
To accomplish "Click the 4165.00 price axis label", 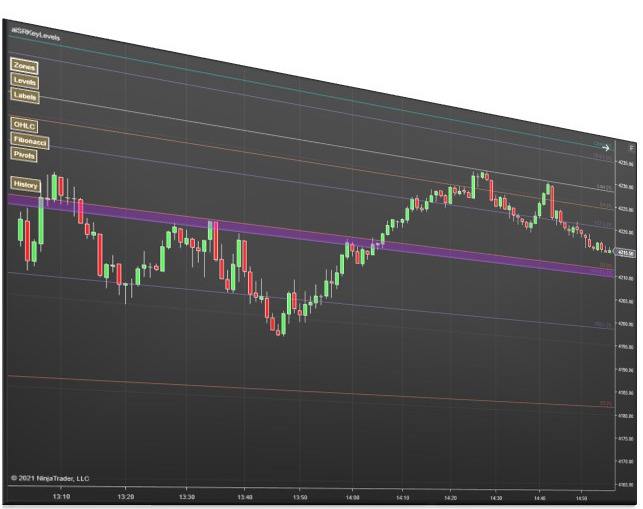I will pos(626,484).
